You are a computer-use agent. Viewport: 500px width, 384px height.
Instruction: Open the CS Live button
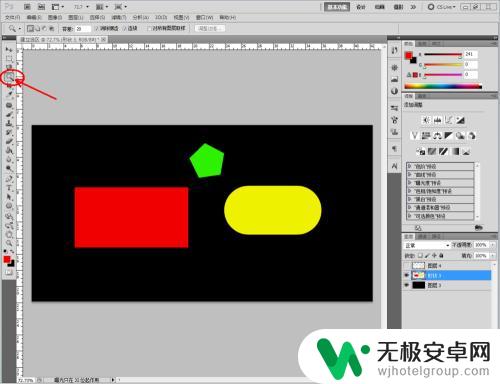pyautogui.click(x=441, y=7)
